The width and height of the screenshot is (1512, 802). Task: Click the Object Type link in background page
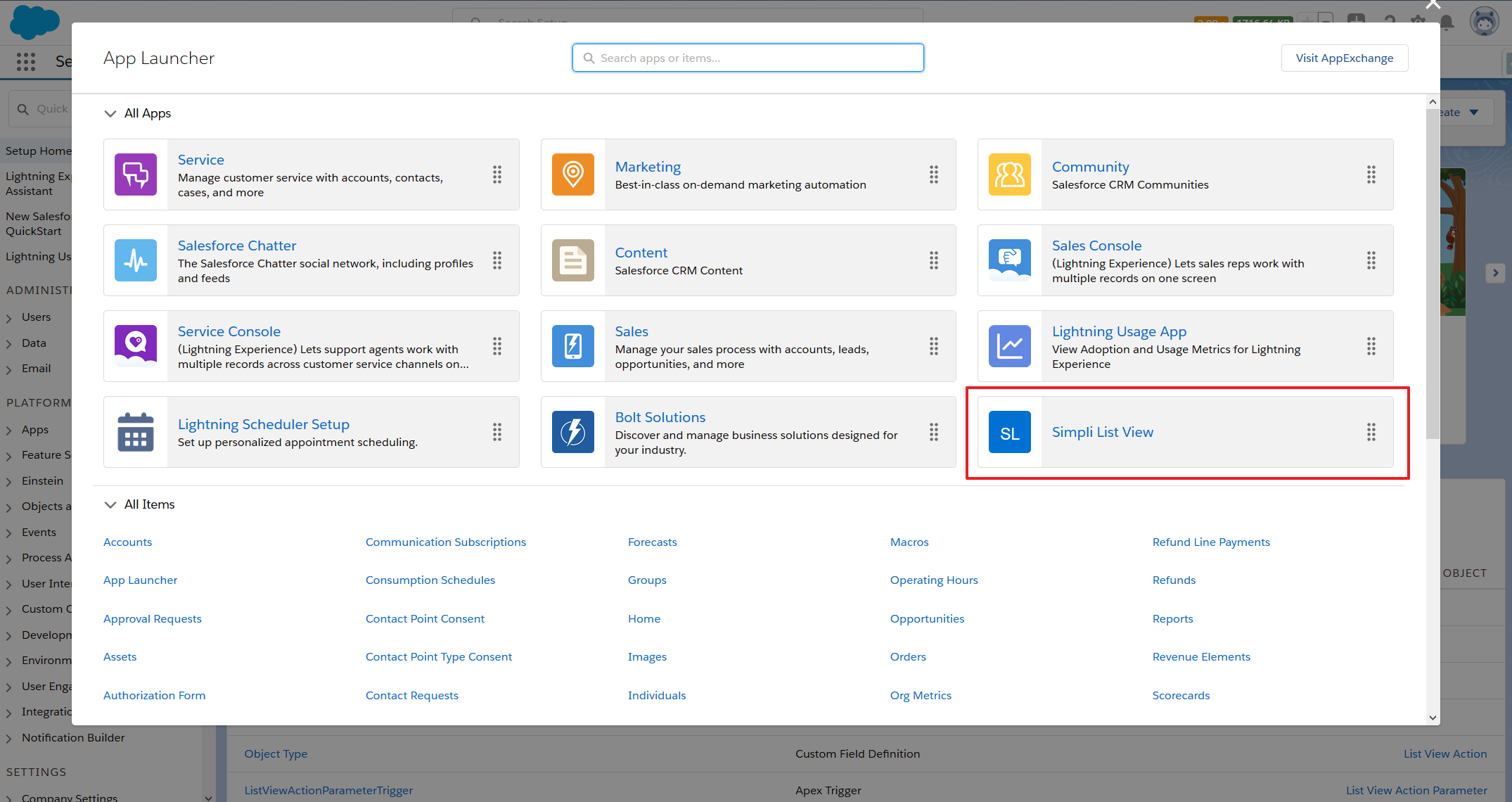point(276,753)
